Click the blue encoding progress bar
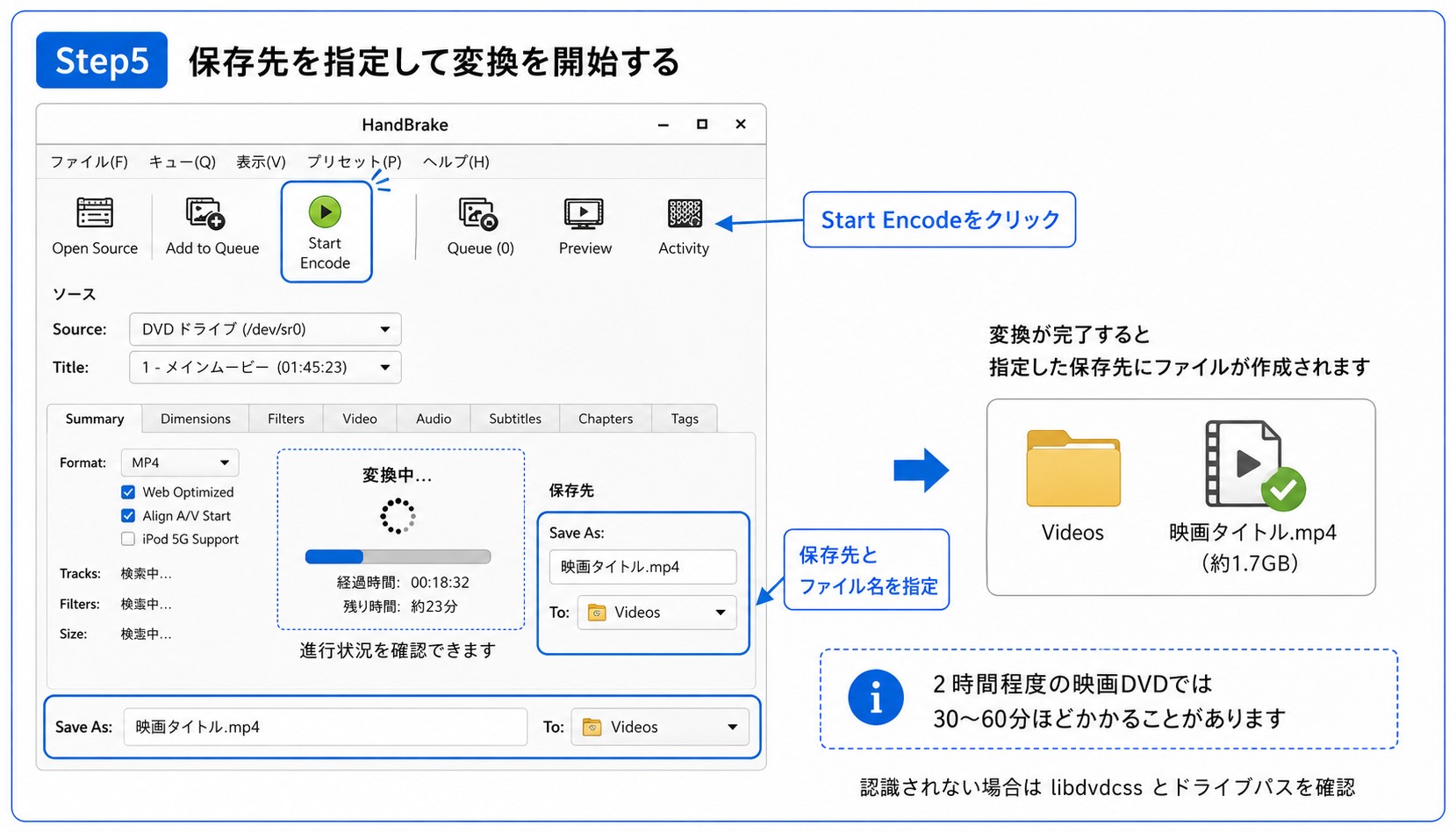 point(398,556)
